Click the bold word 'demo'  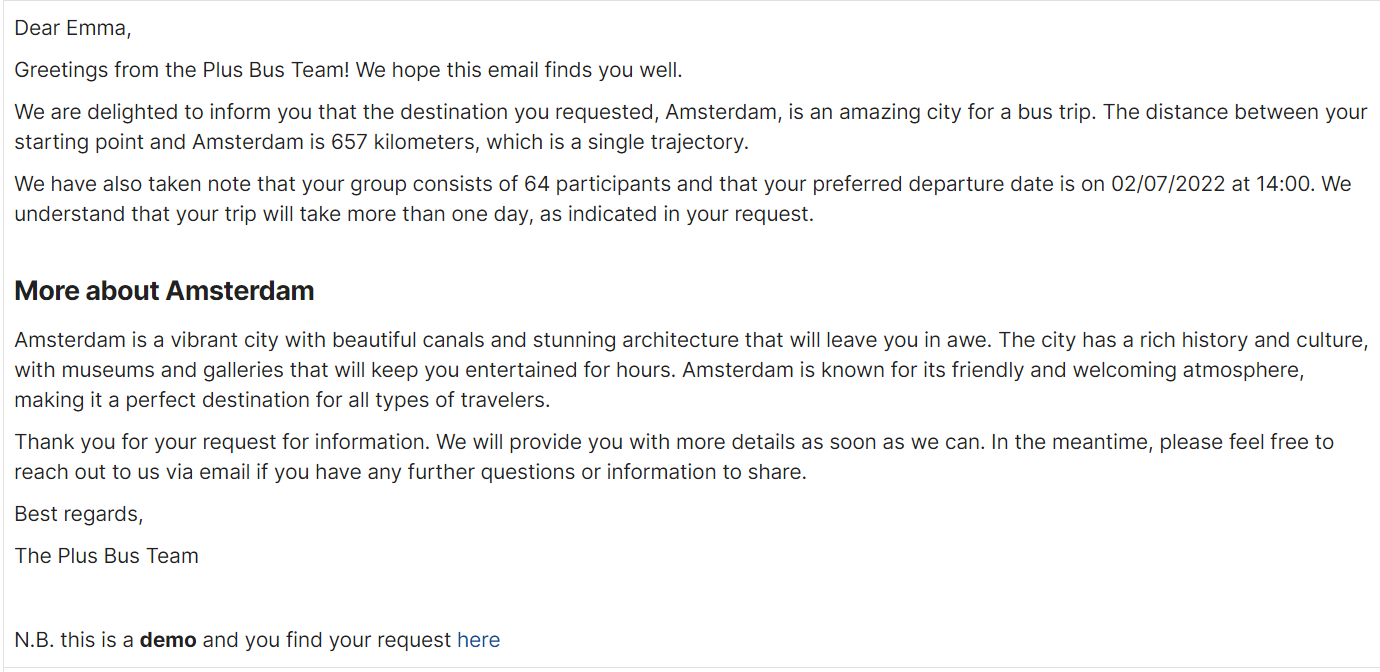pos(167,640)
